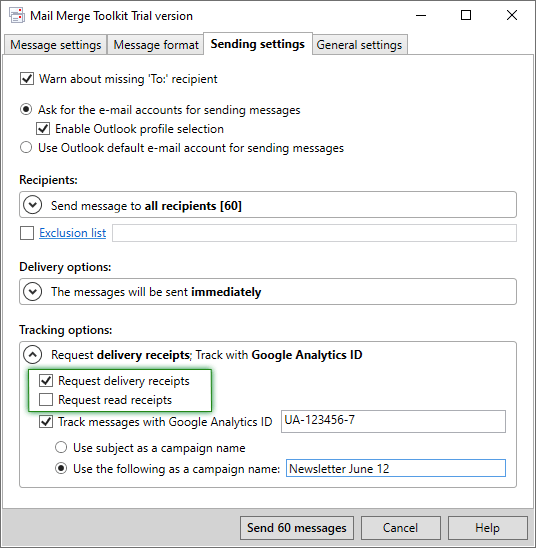The image size is (536, 548).
Task: Open Help for this dialog
Action: tap(487, 528)
